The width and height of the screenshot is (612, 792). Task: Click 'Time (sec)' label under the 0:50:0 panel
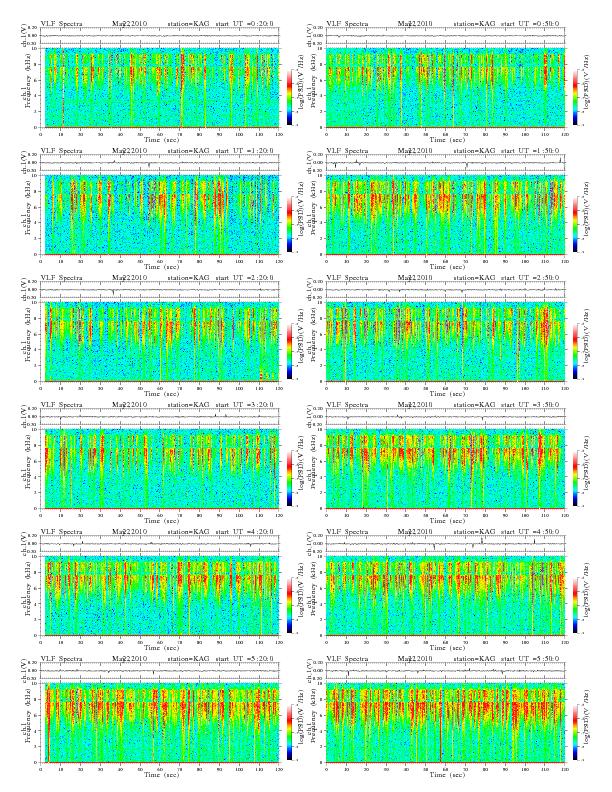(447, 140)
